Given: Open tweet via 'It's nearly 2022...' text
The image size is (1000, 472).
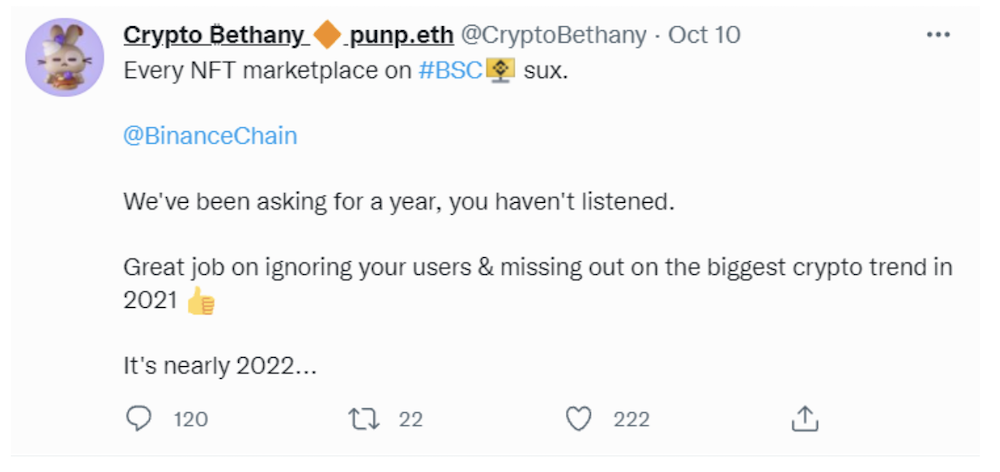Looking at the screenshot, I should tap(220, 367).
